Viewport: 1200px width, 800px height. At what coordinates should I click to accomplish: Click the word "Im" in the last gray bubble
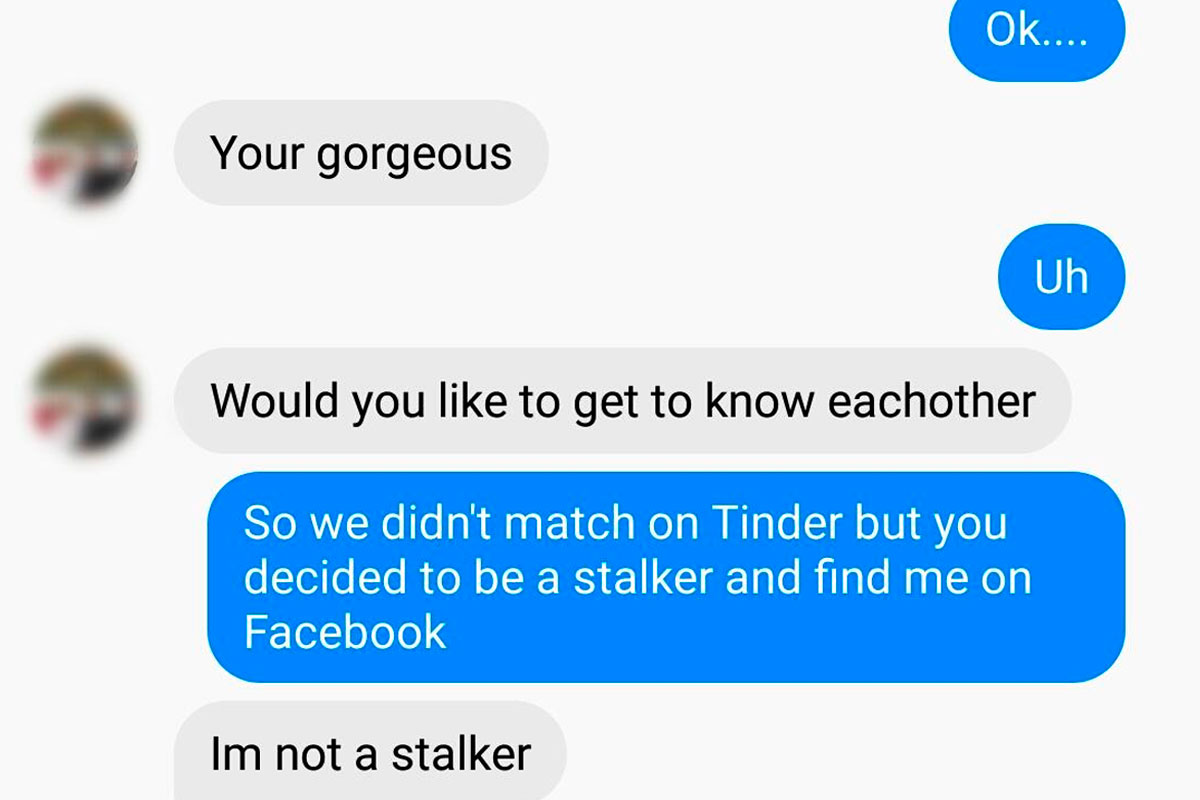click(236, 754)
